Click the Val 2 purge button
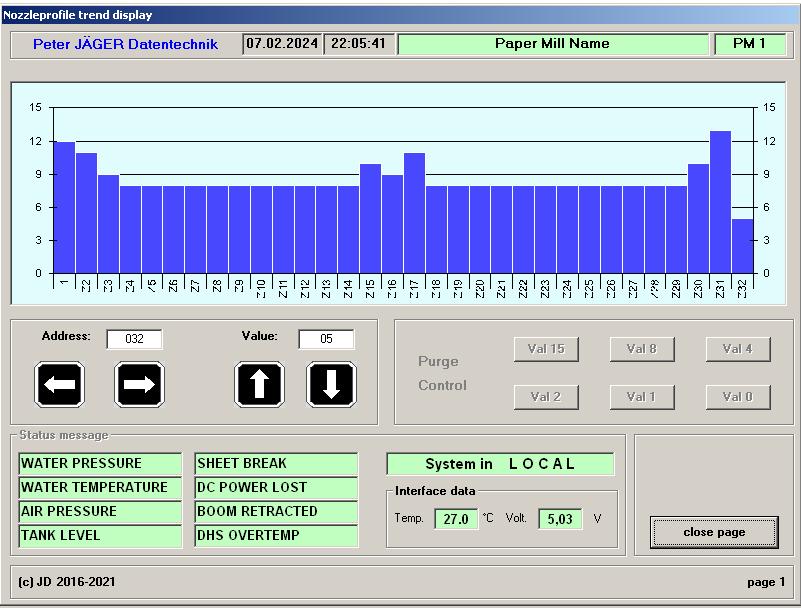Image resolution: width=801 pixels, height=608 pixels. (546, 397)
